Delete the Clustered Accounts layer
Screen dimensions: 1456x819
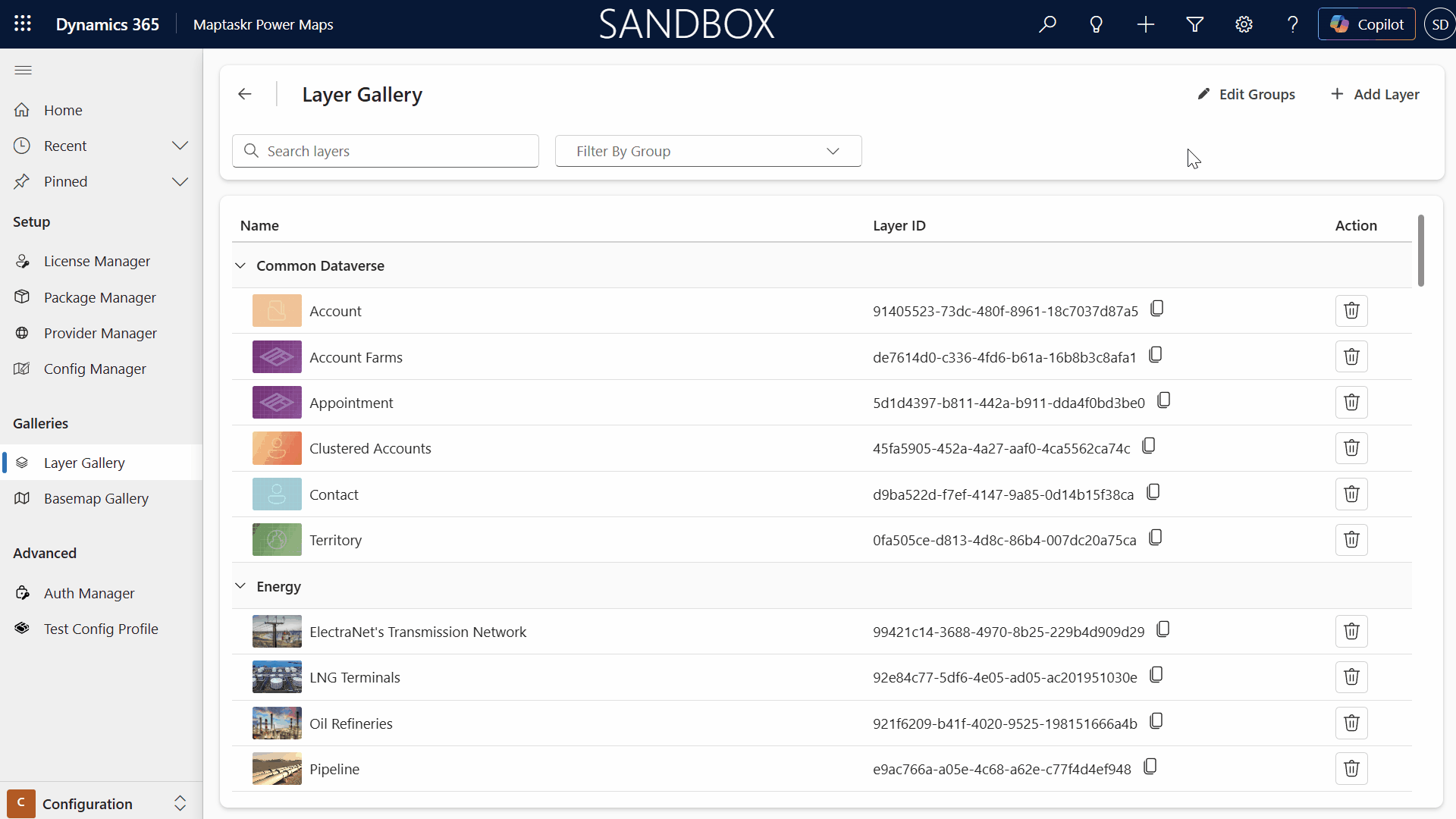[x=1351, y=448]
